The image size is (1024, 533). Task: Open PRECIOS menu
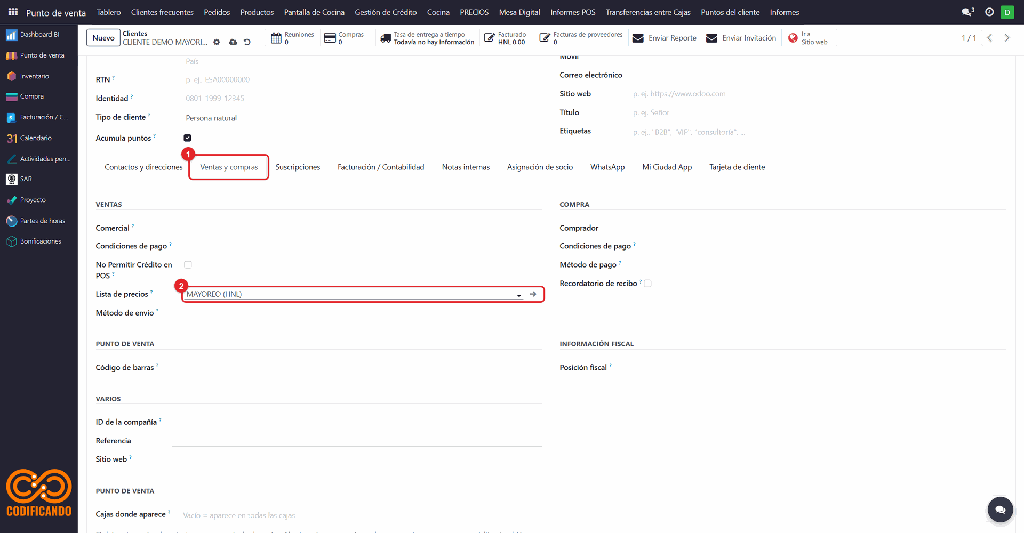click(x=474, y=12)
